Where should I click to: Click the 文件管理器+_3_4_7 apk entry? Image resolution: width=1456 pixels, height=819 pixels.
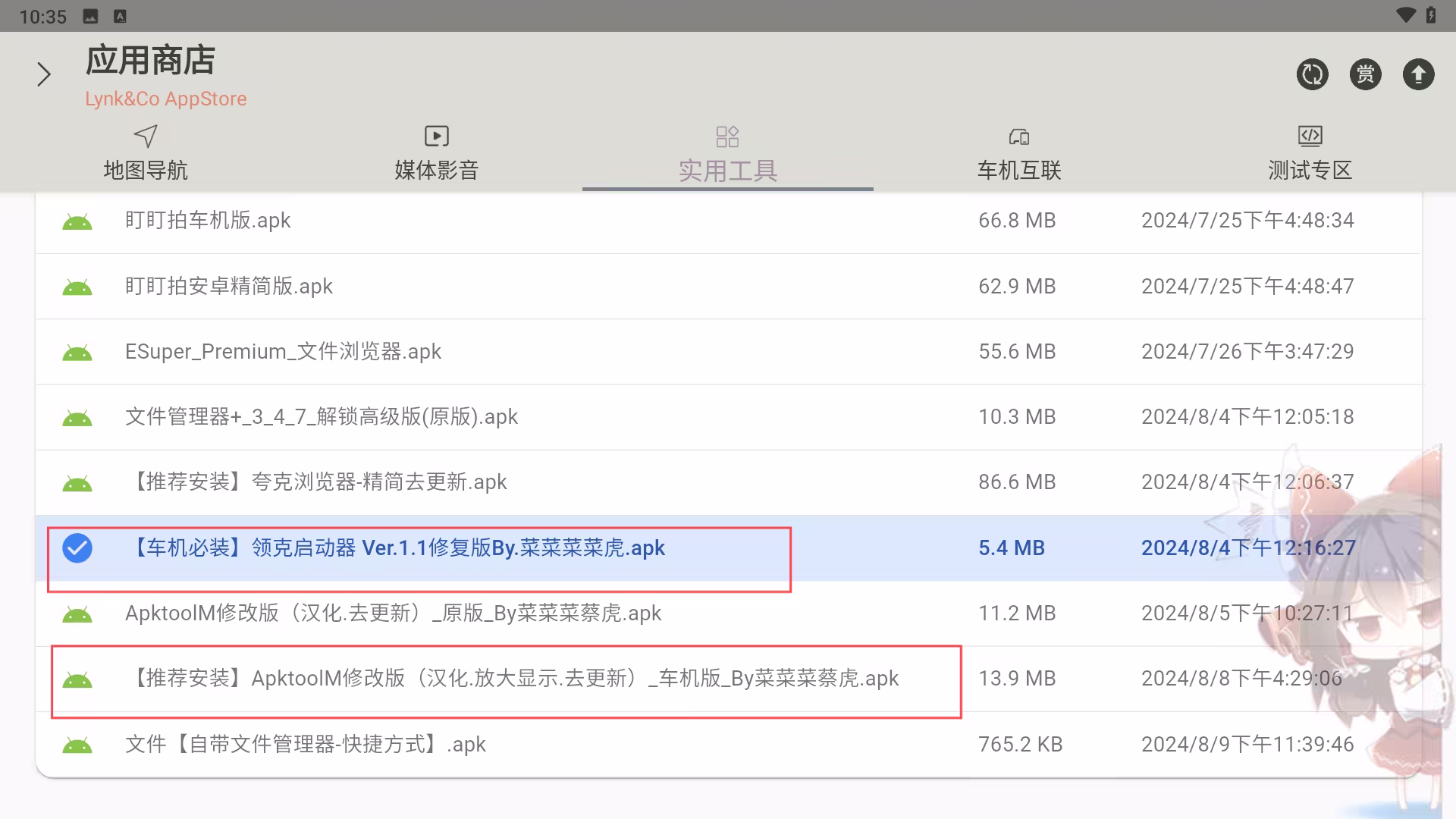tap(321, 417)
